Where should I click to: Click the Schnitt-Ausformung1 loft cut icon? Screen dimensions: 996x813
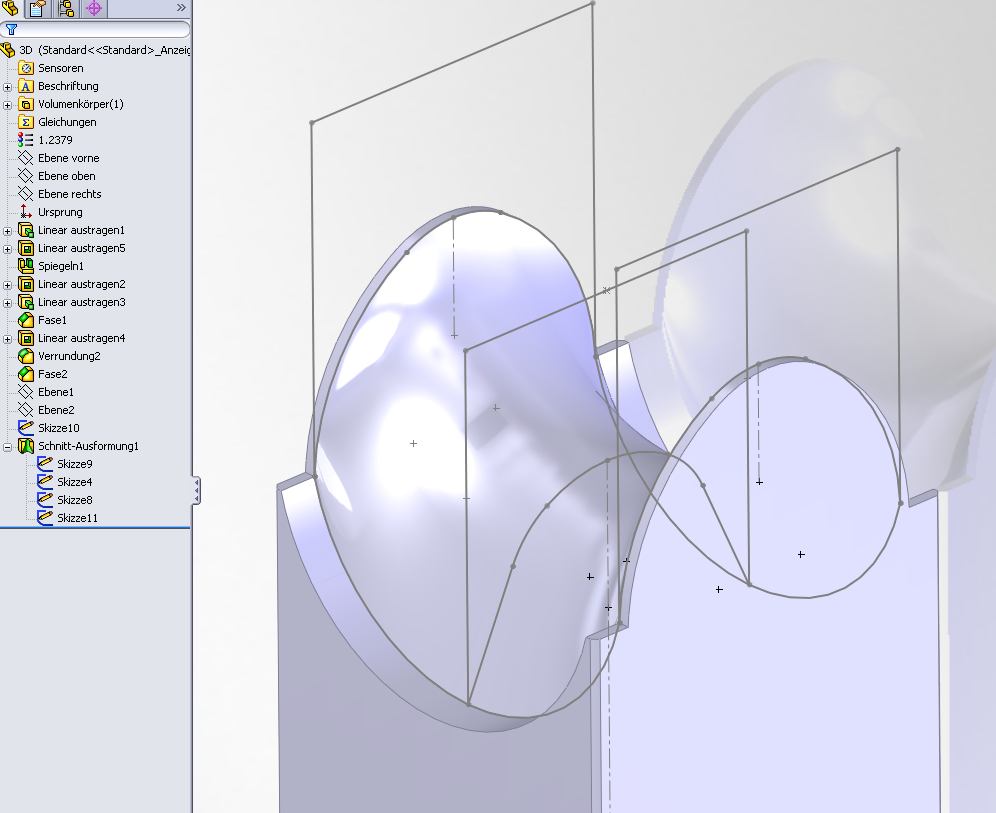pos(25,446)
